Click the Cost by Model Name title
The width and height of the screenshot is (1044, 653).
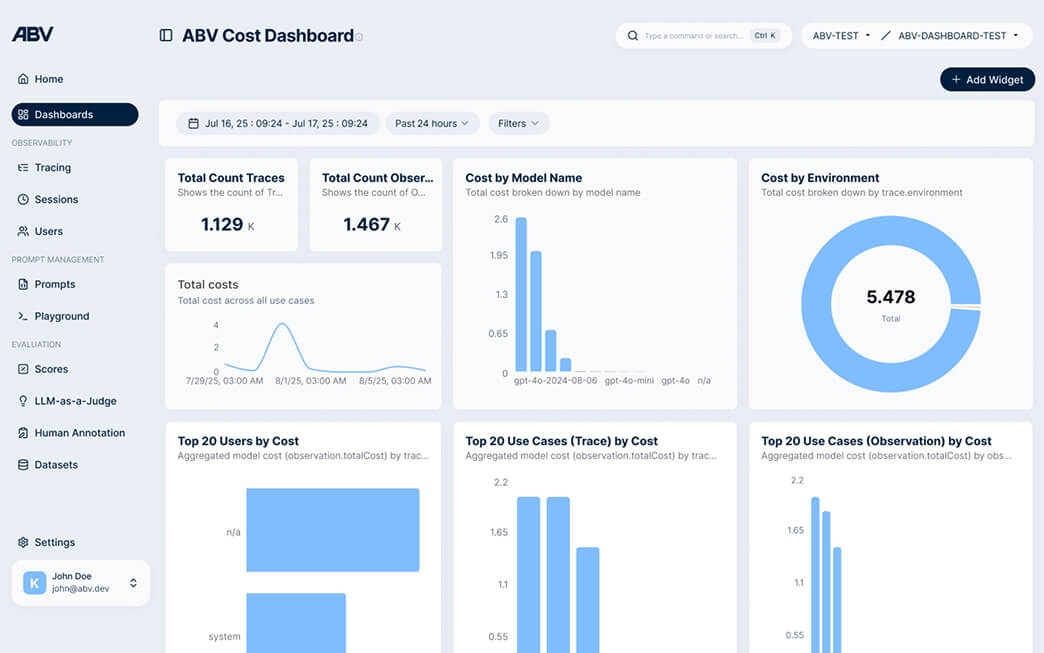coord(523,178)
